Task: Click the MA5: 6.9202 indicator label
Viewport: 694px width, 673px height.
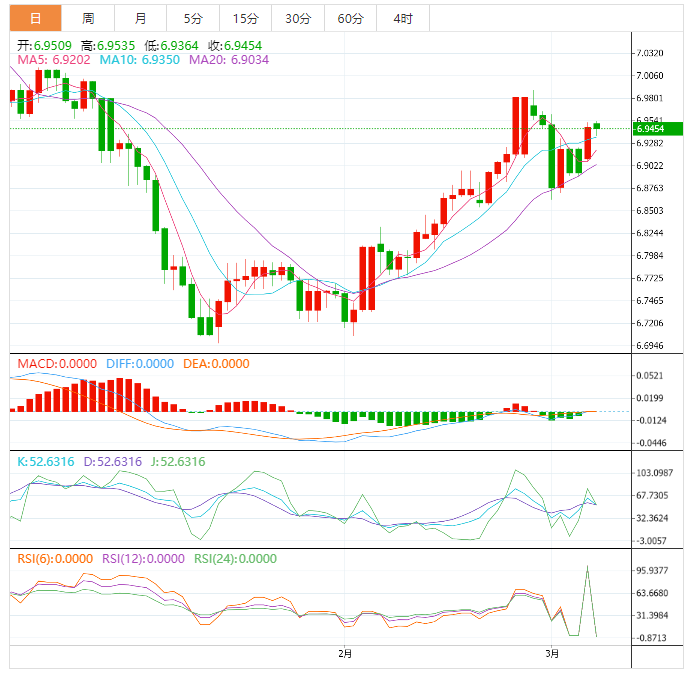Action: click(54, 60)
